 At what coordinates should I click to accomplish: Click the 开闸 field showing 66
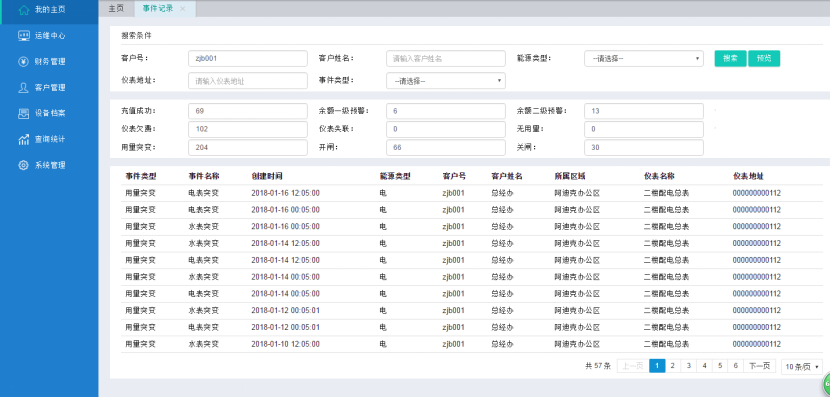(x=446, y=147)
